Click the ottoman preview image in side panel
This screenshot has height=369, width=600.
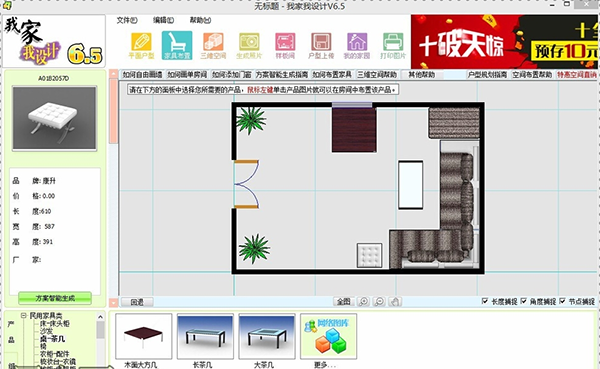pyautogui.click(x=54, y=118)
